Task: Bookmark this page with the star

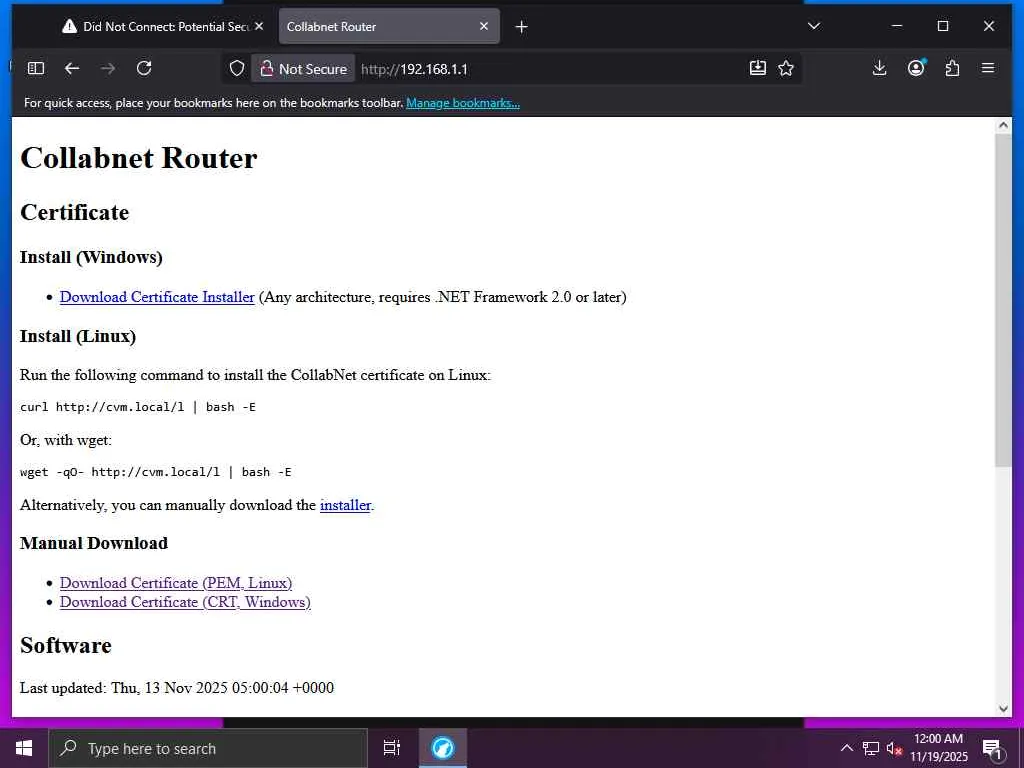Action: [x=786, y=69]
